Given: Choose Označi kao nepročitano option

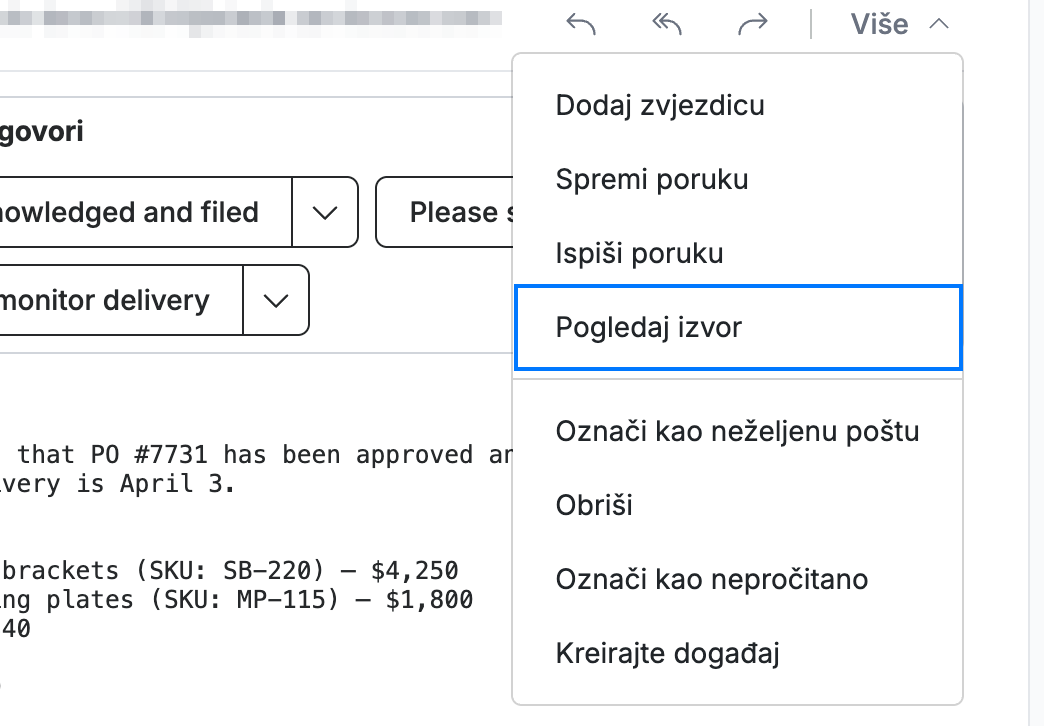Looking at the screenshot, I should click(738, 579).
